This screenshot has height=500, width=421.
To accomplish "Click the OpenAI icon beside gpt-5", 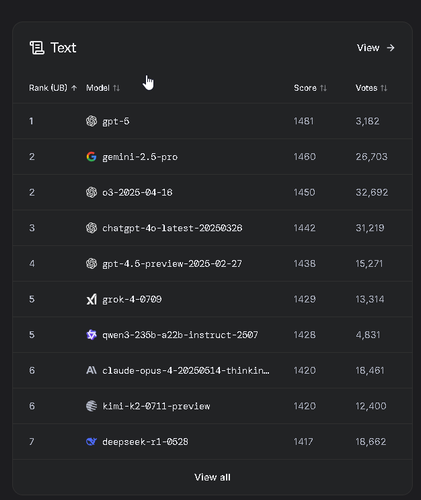I will pos(91,121).
